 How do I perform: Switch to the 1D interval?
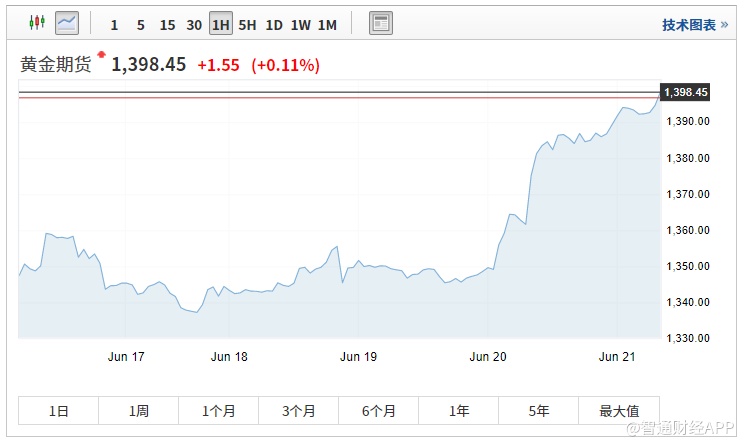pyautogui.click(x=274, y=24)
